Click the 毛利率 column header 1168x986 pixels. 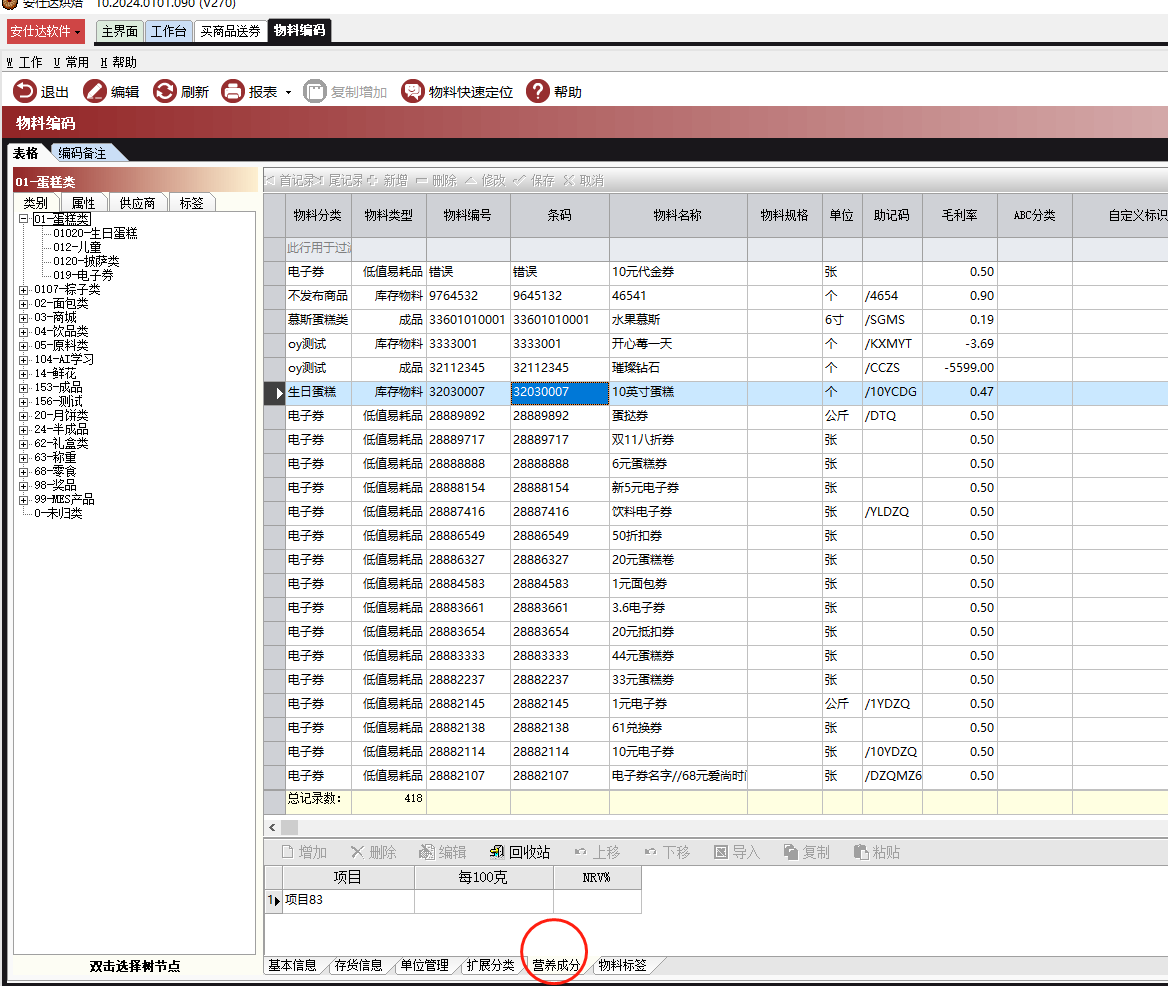959,215
